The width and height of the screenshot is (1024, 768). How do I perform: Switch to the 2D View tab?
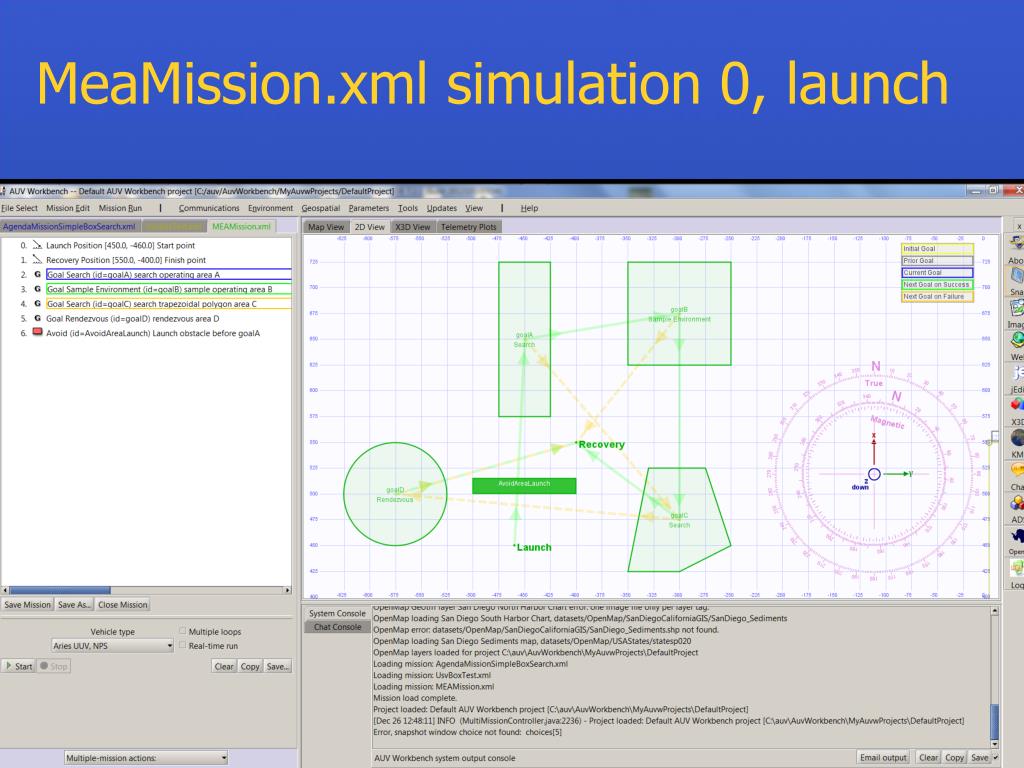(370, 227)
